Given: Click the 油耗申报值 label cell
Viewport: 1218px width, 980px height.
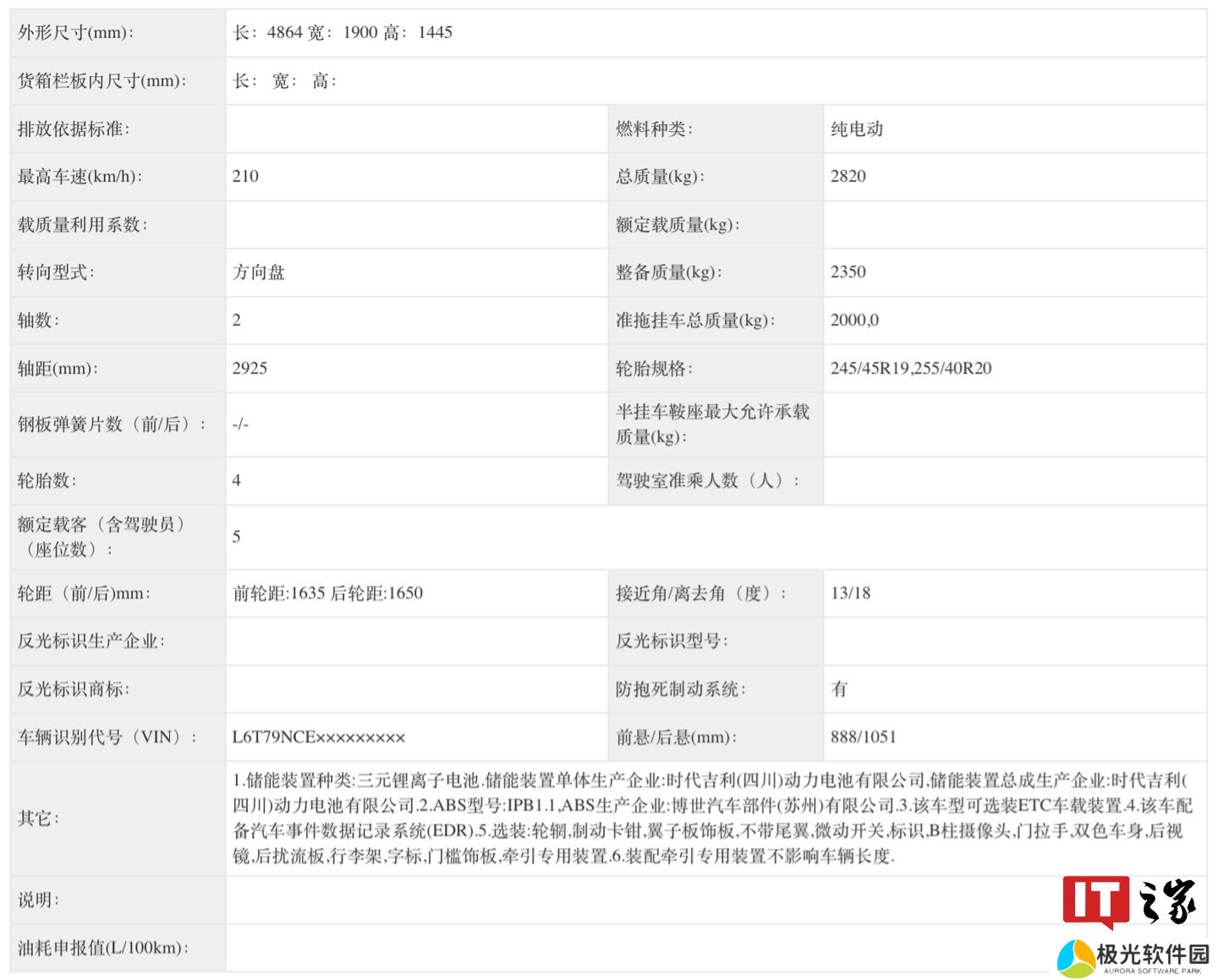Looking at the screenshot, I should (x=103, y=948).
